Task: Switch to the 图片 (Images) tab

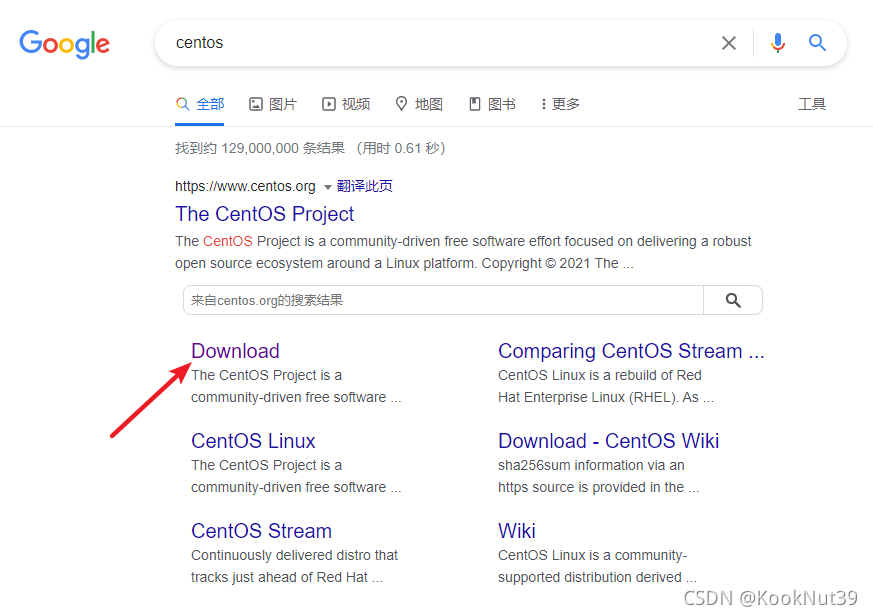Action: pos(273,104)
